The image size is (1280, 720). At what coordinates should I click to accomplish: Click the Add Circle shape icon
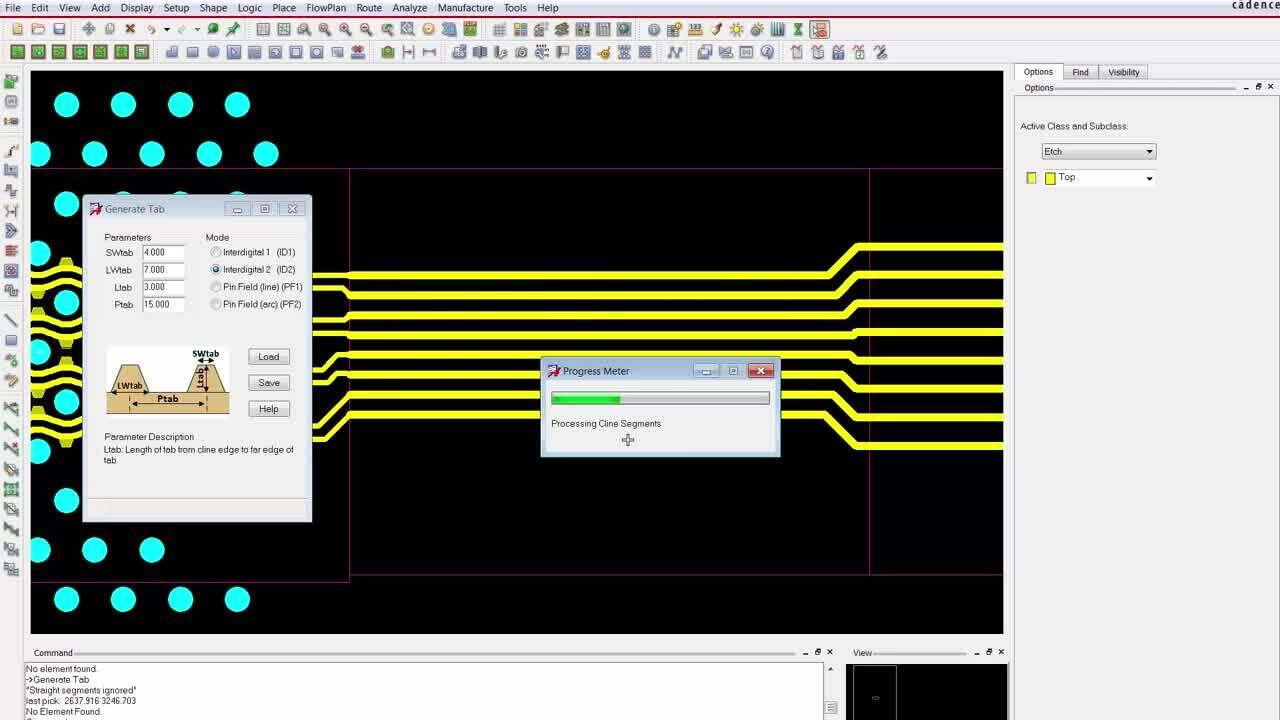213,52
